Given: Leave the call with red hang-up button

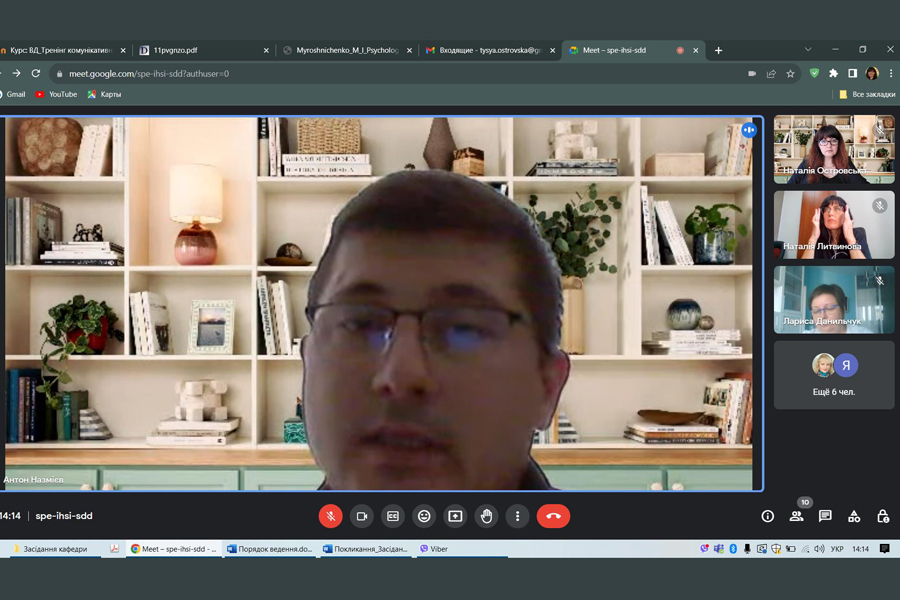Looking at the screenshot, I should tap(553, 516).
